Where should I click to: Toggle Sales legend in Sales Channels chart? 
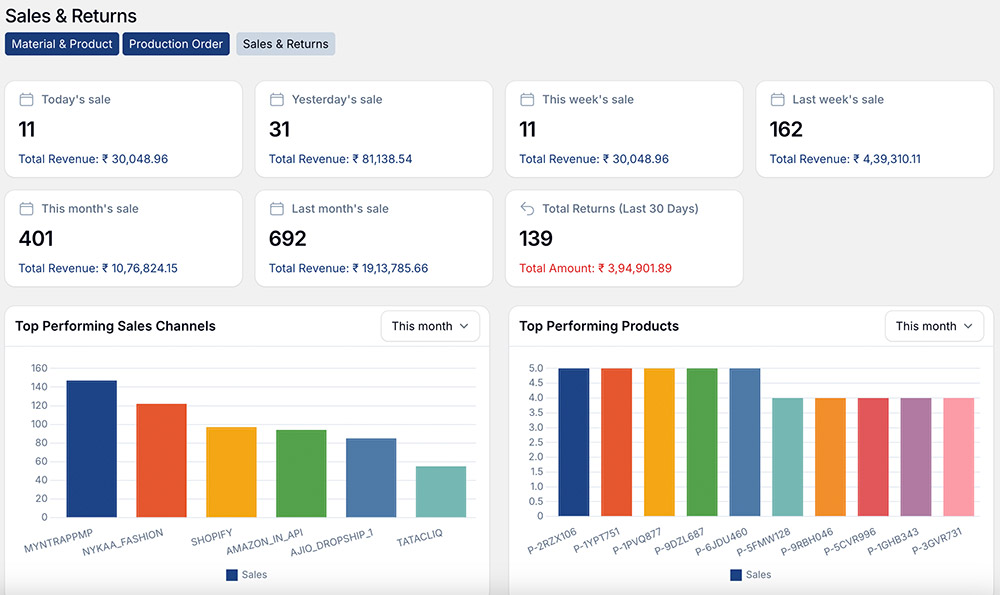tap(246, 575)
